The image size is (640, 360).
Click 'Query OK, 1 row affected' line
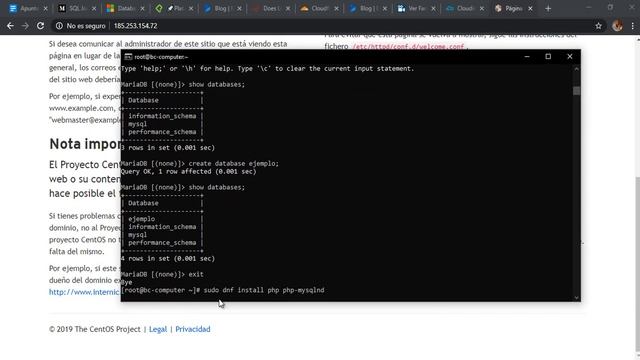(189, 172)
